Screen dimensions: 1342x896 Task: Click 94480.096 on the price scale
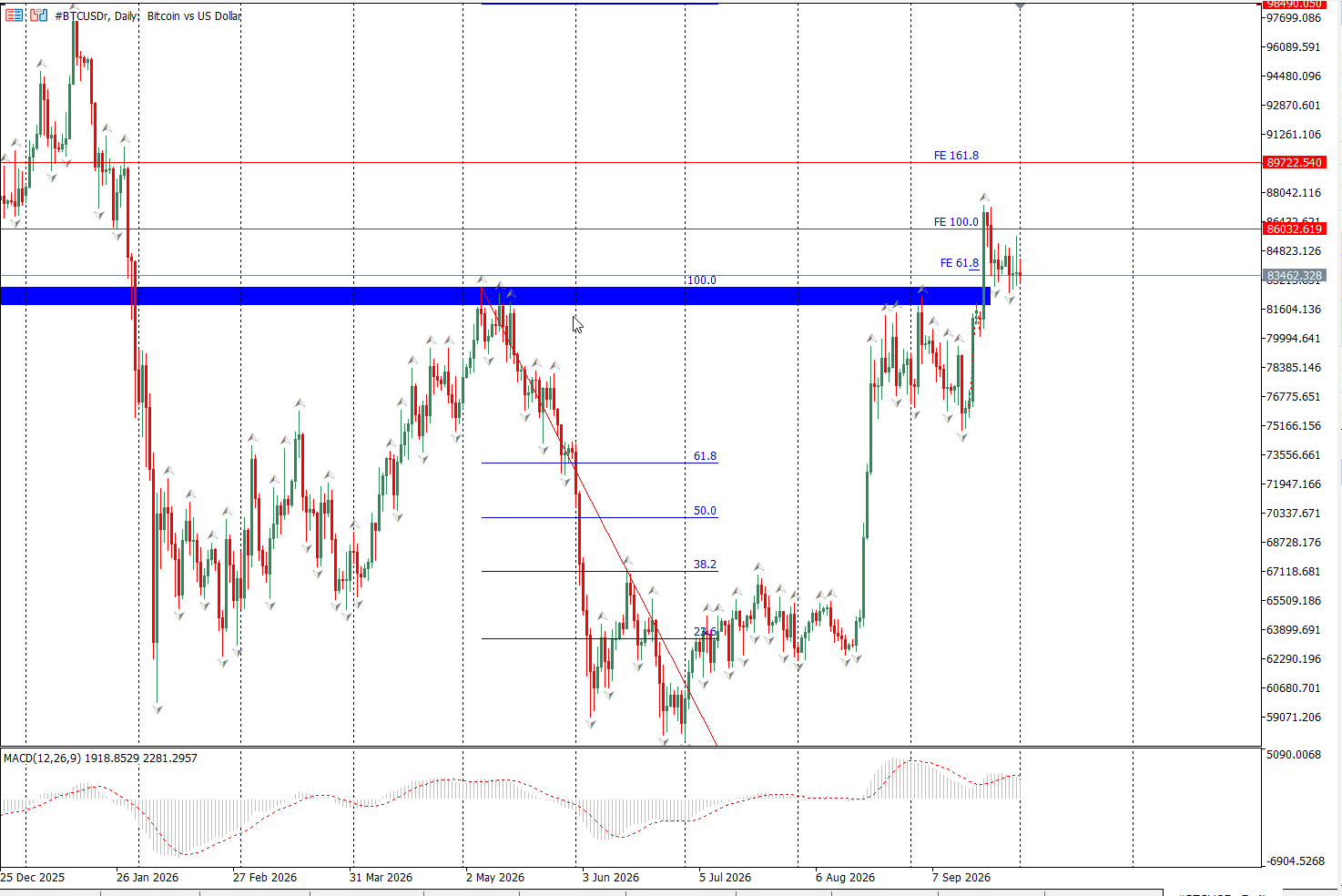[1293, 76]
